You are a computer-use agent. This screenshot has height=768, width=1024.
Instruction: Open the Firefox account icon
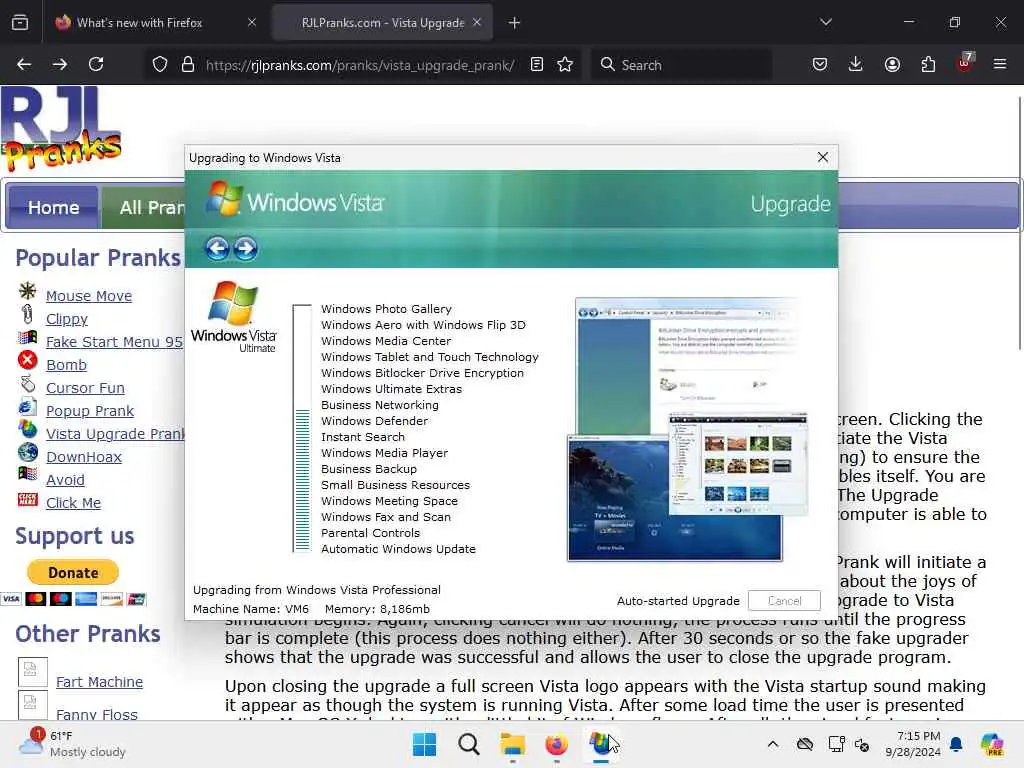click(892, 64)
